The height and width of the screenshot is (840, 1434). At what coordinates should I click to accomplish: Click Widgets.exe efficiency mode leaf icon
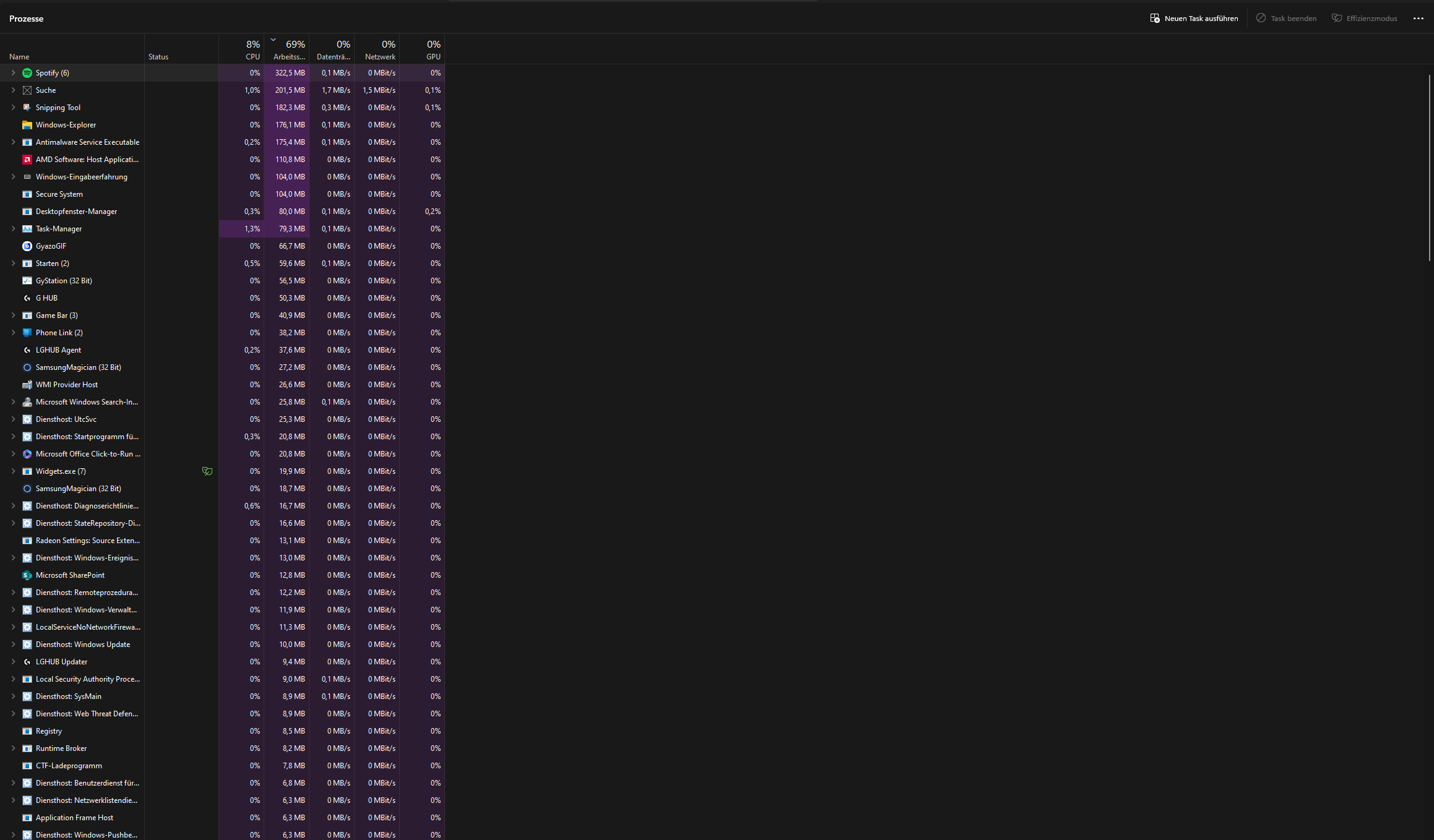(x=207, y=471)
